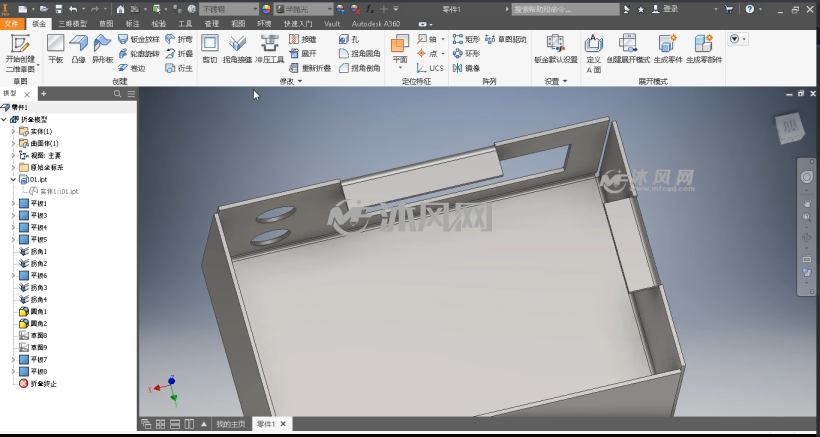Switch to the 视图 ribbon tab
820x437 pixels.
(238, 24)
